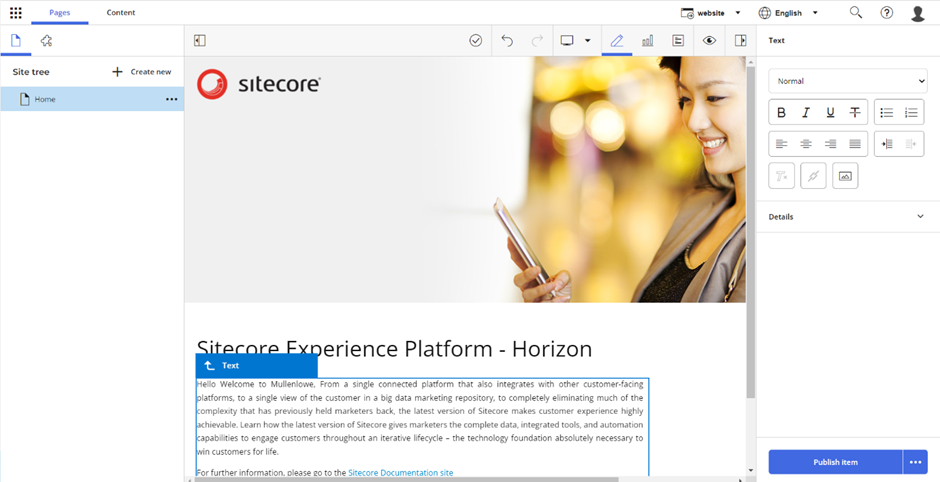Click the Publish item button
The height and width of the screenshot is (482, 940).
(835, 462)
